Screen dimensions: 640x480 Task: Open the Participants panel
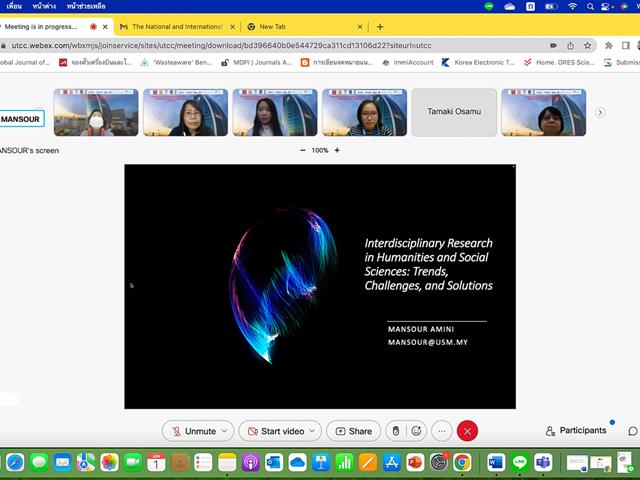click(x=576, y=431)
